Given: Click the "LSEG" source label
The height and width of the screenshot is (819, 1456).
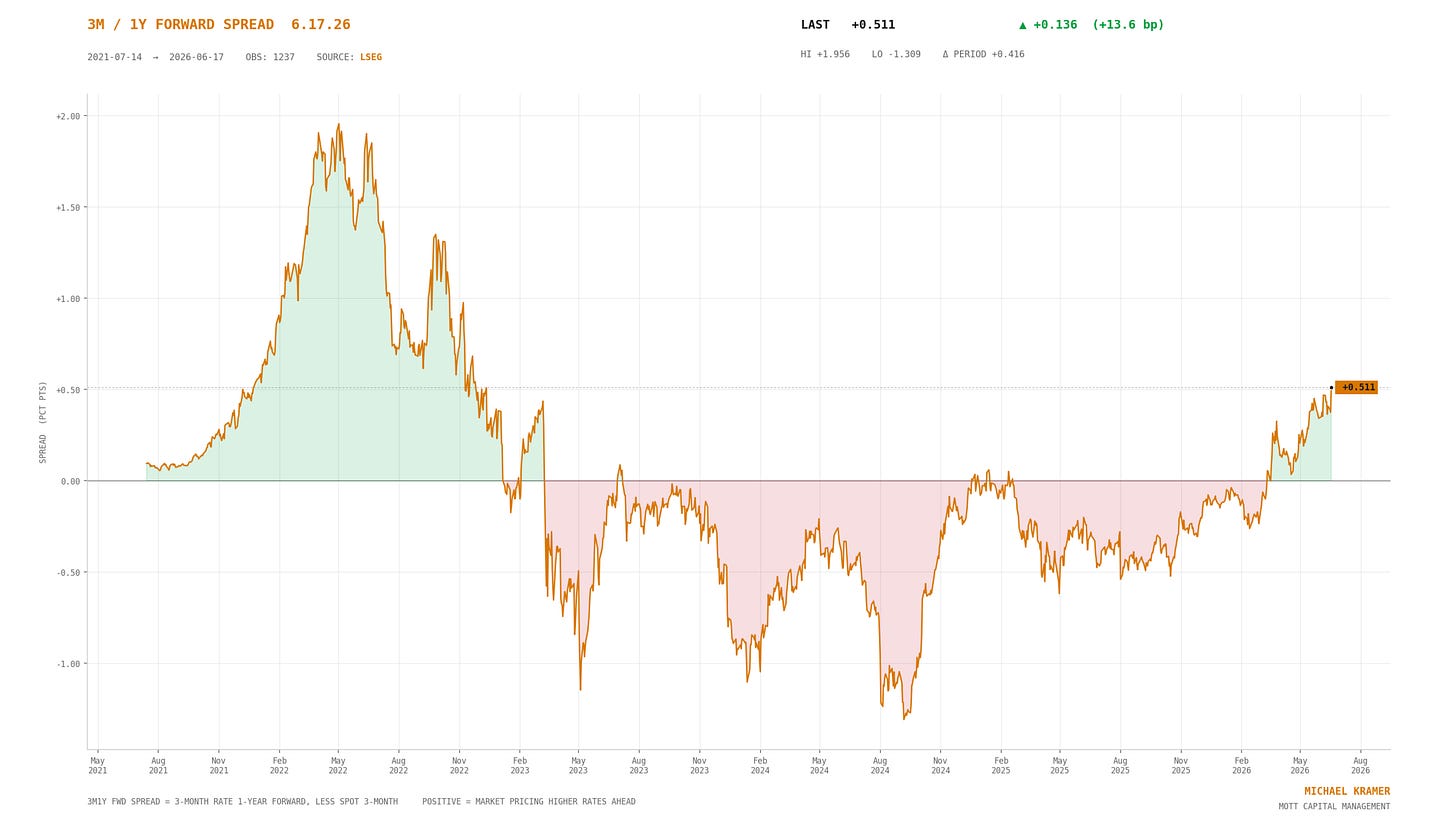Looking at the screenshot, I should pyautogui.click(x=371, y=57).
